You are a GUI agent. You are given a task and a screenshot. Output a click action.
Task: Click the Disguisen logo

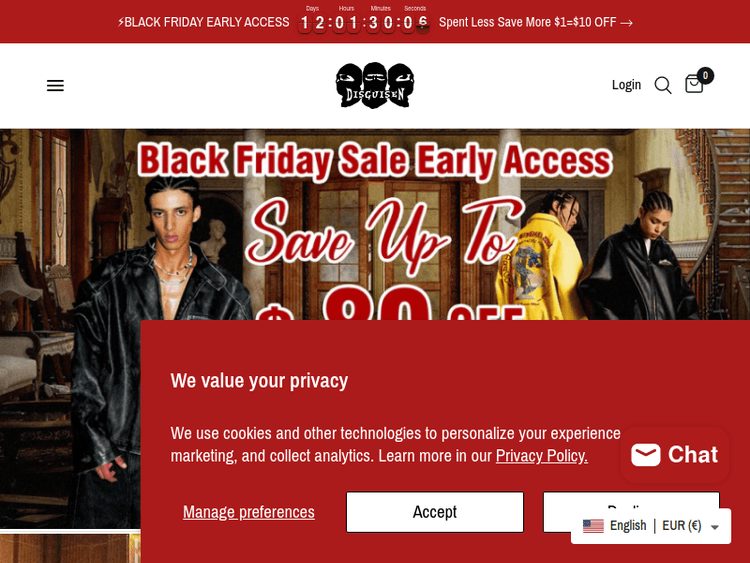(375, 86)
